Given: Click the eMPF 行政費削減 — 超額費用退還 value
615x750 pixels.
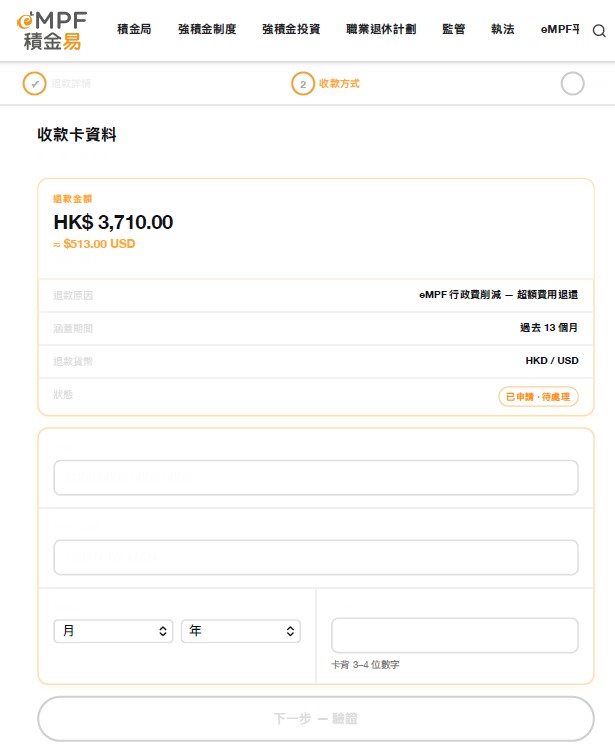Looking at the screenshot, I should pyautogui.click(x=499, y=295).
